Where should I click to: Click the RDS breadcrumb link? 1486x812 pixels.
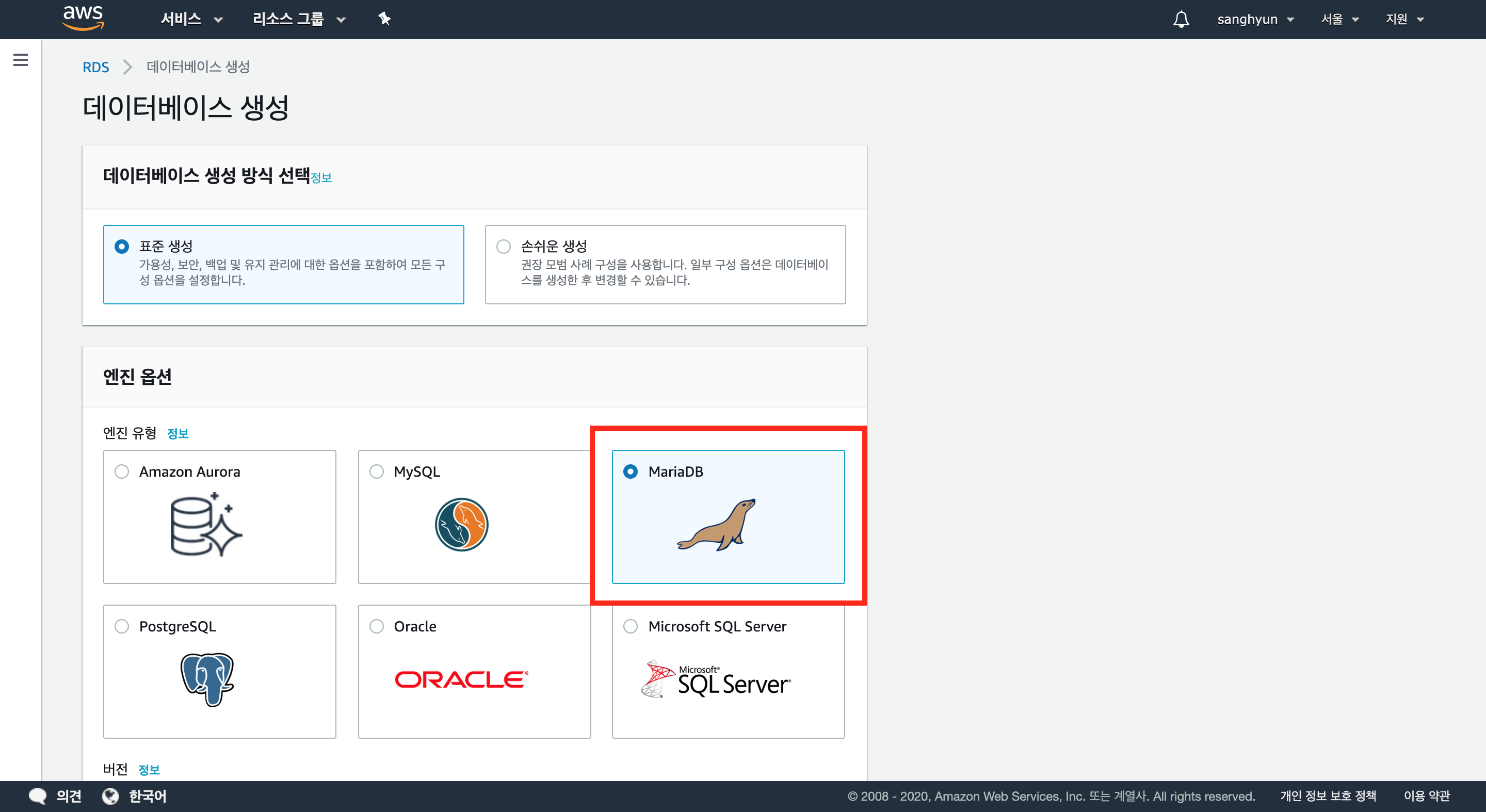[96, 67]
